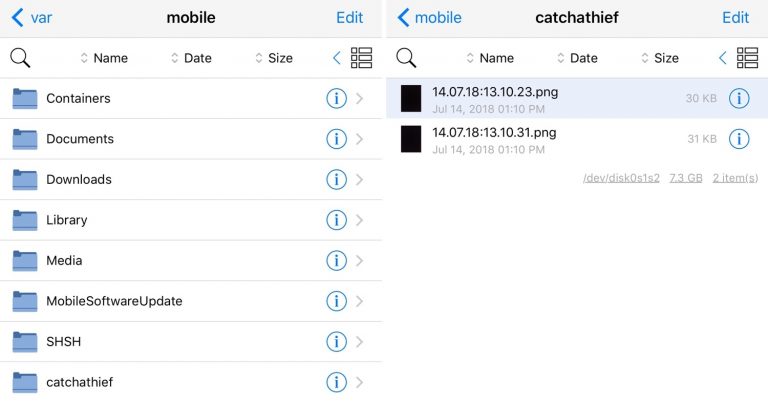The height and width of the screenshot is (402, 768).
Task: Tap Edit in the mobile pane
Action: (349, 18)
